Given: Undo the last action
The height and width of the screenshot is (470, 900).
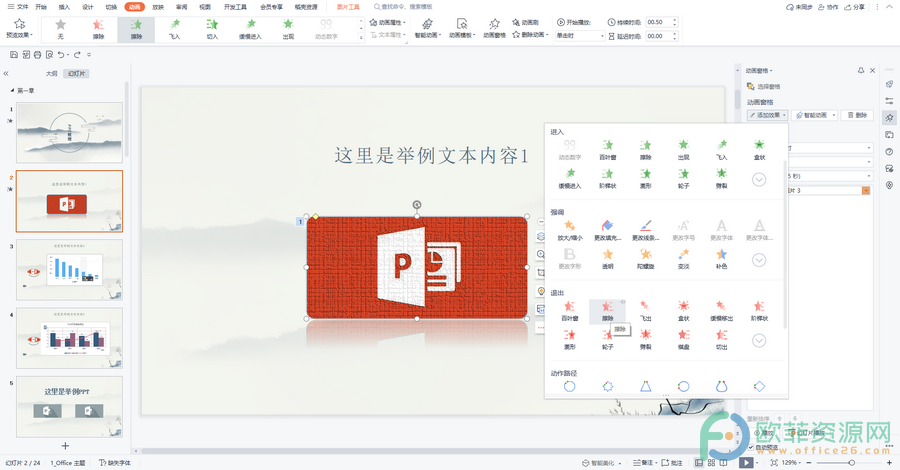Looking at the screenshot, I should (61, 55).
